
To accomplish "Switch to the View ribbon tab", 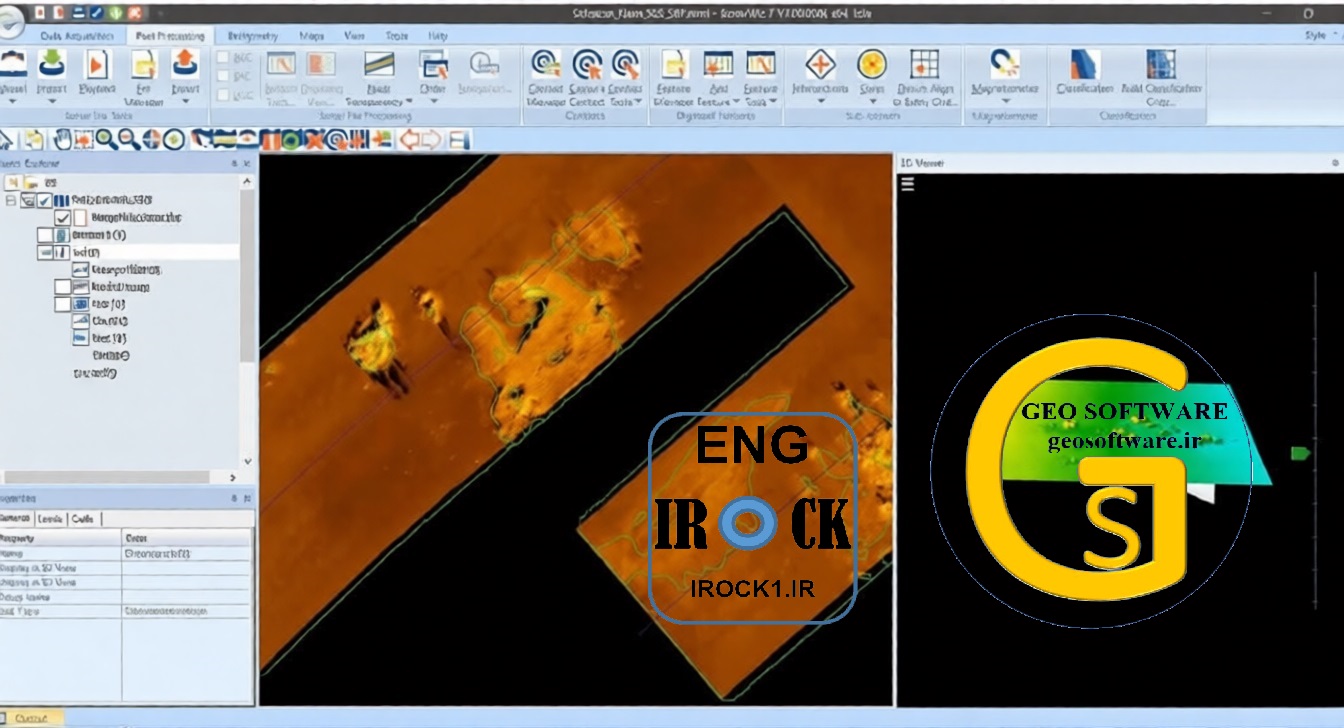I will [x=354, y=36].
